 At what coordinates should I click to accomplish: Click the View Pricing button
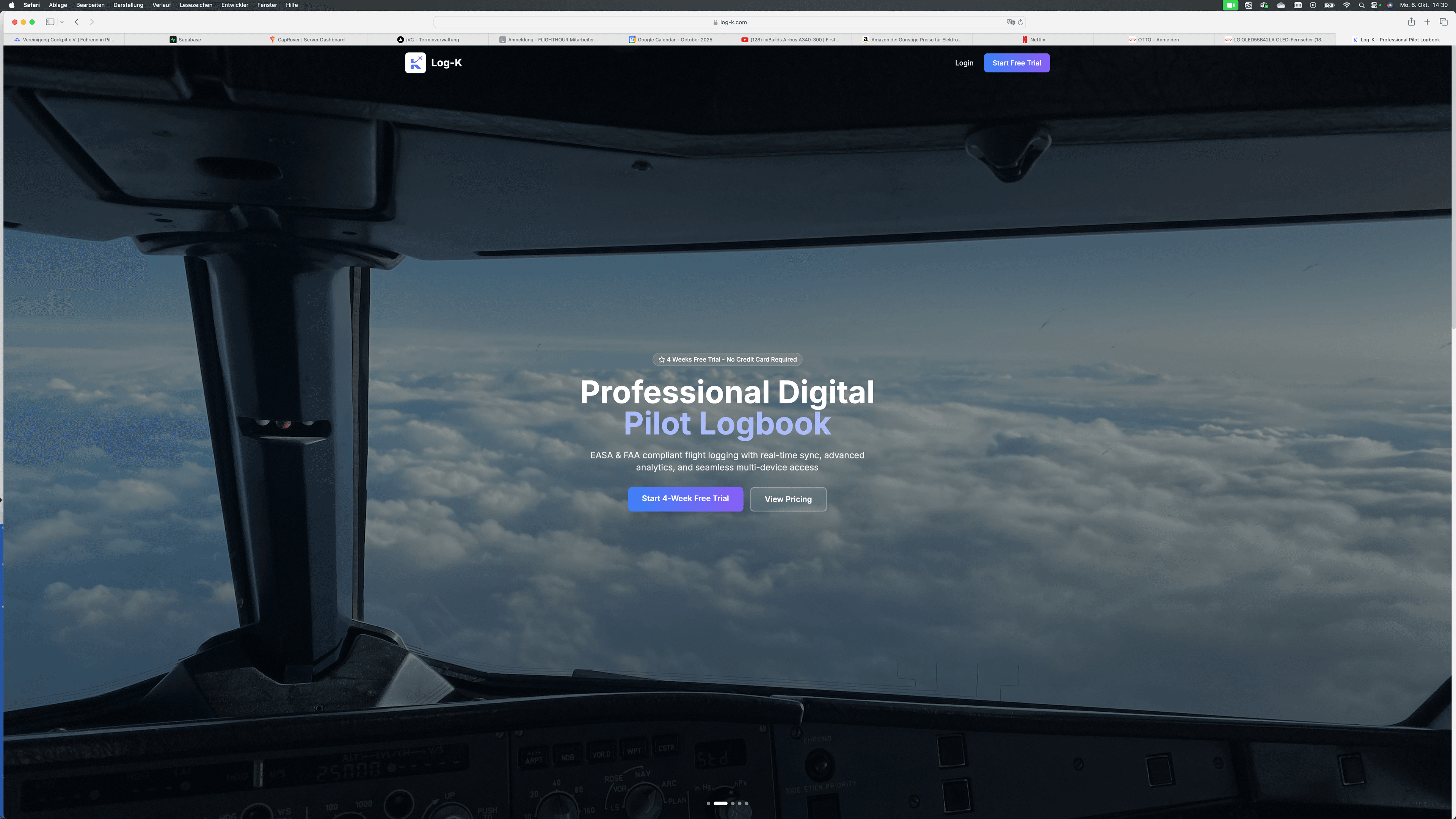pyautogui.click(x=788, y=499)
